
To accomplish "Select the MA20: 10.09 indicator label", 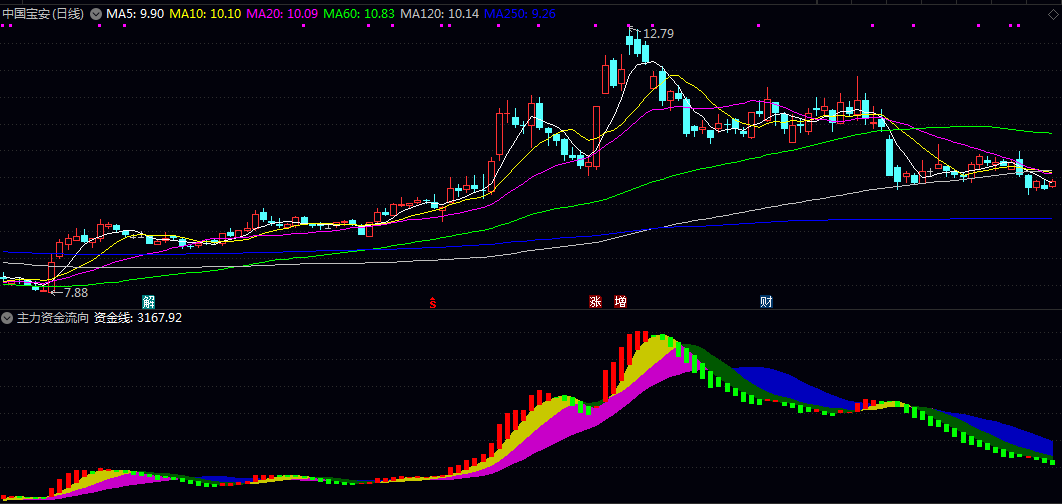I will point(282,14).
